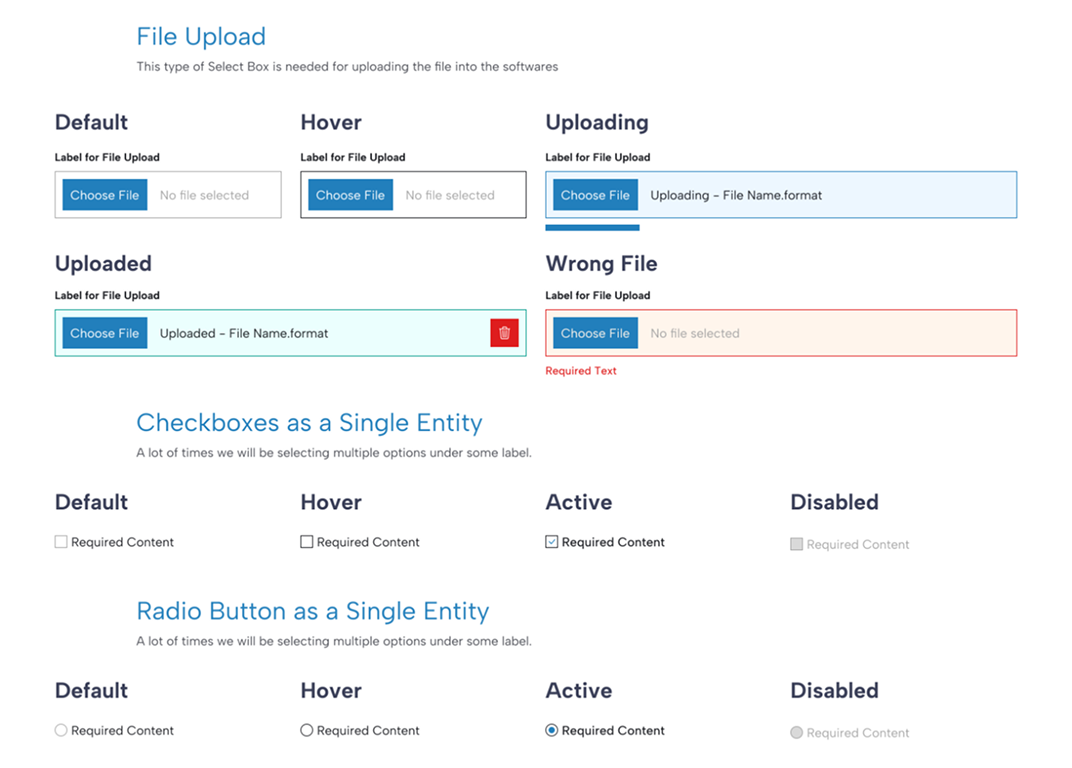This screenshot has height=768, width=1072.
Task: Click 'Uploading – File Name.format' text
Action: point(736,195)
